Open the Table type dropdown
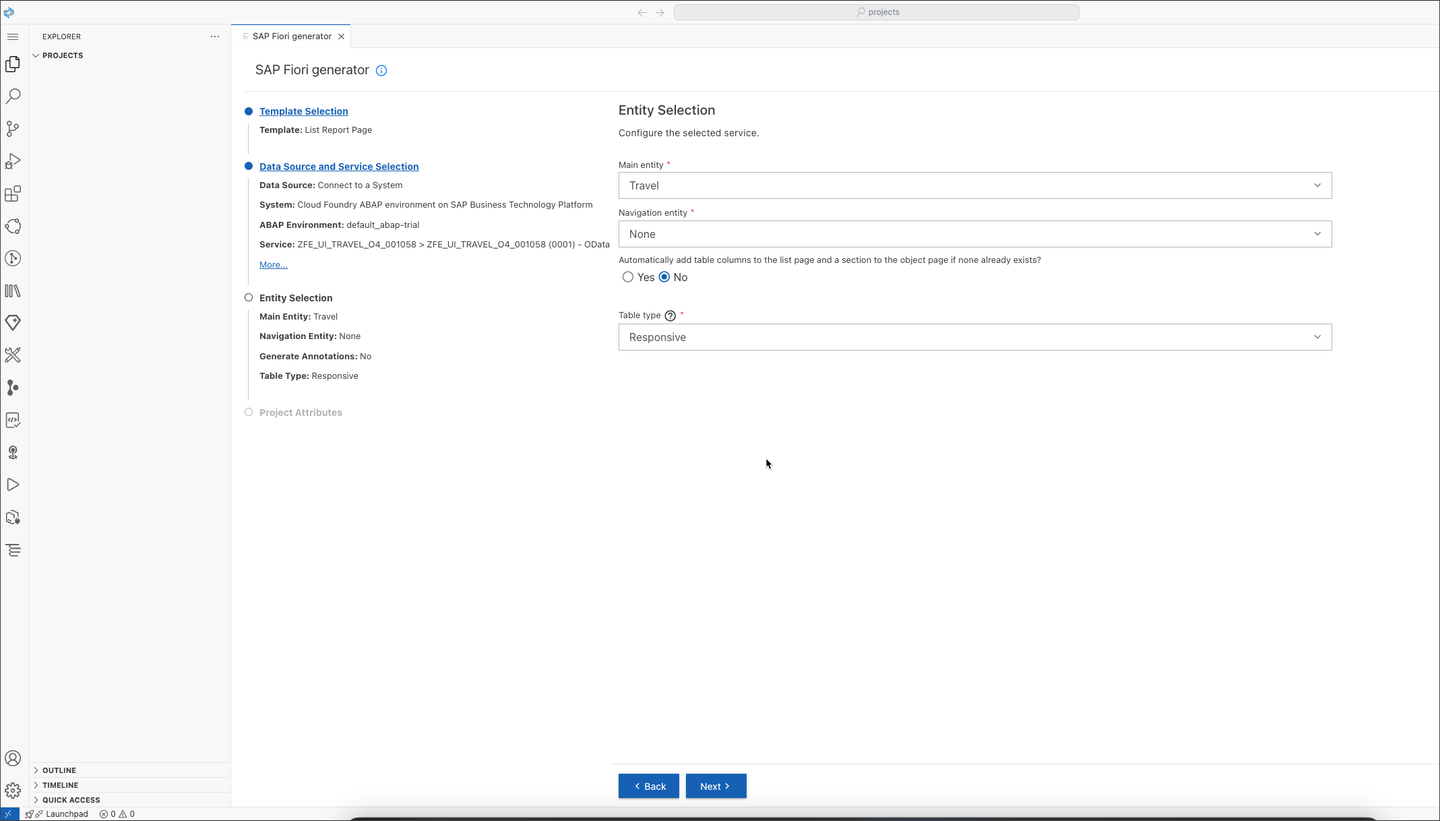This screenshot has width=1440, height=821. pyautogui.click(x=975, y=337)
